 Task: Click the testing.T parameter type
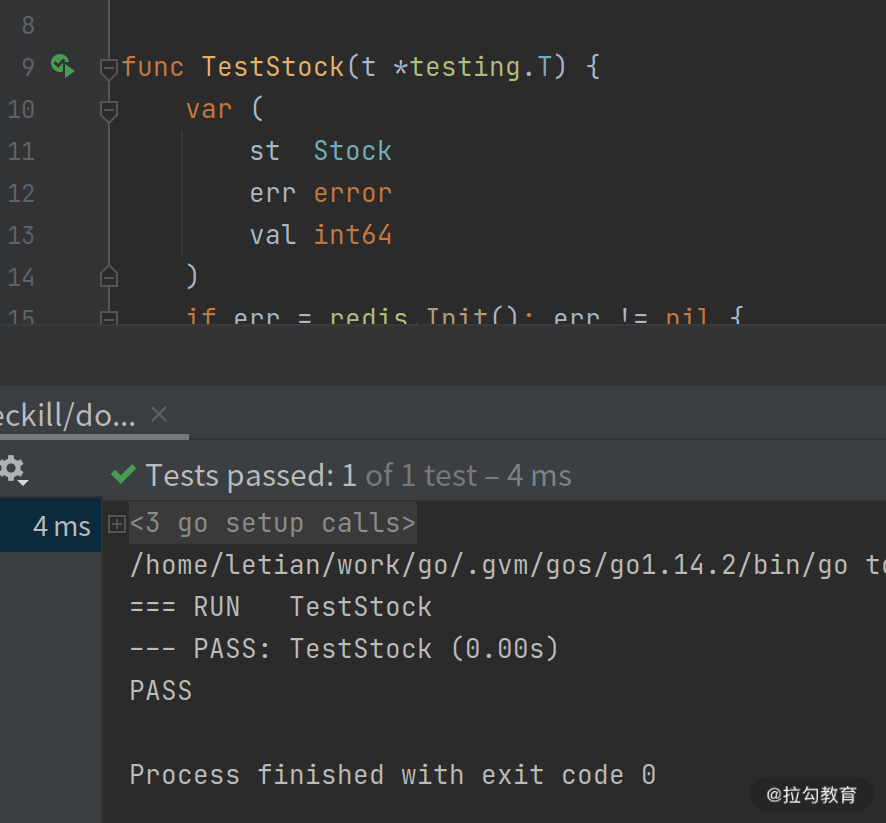pos(480,67)
